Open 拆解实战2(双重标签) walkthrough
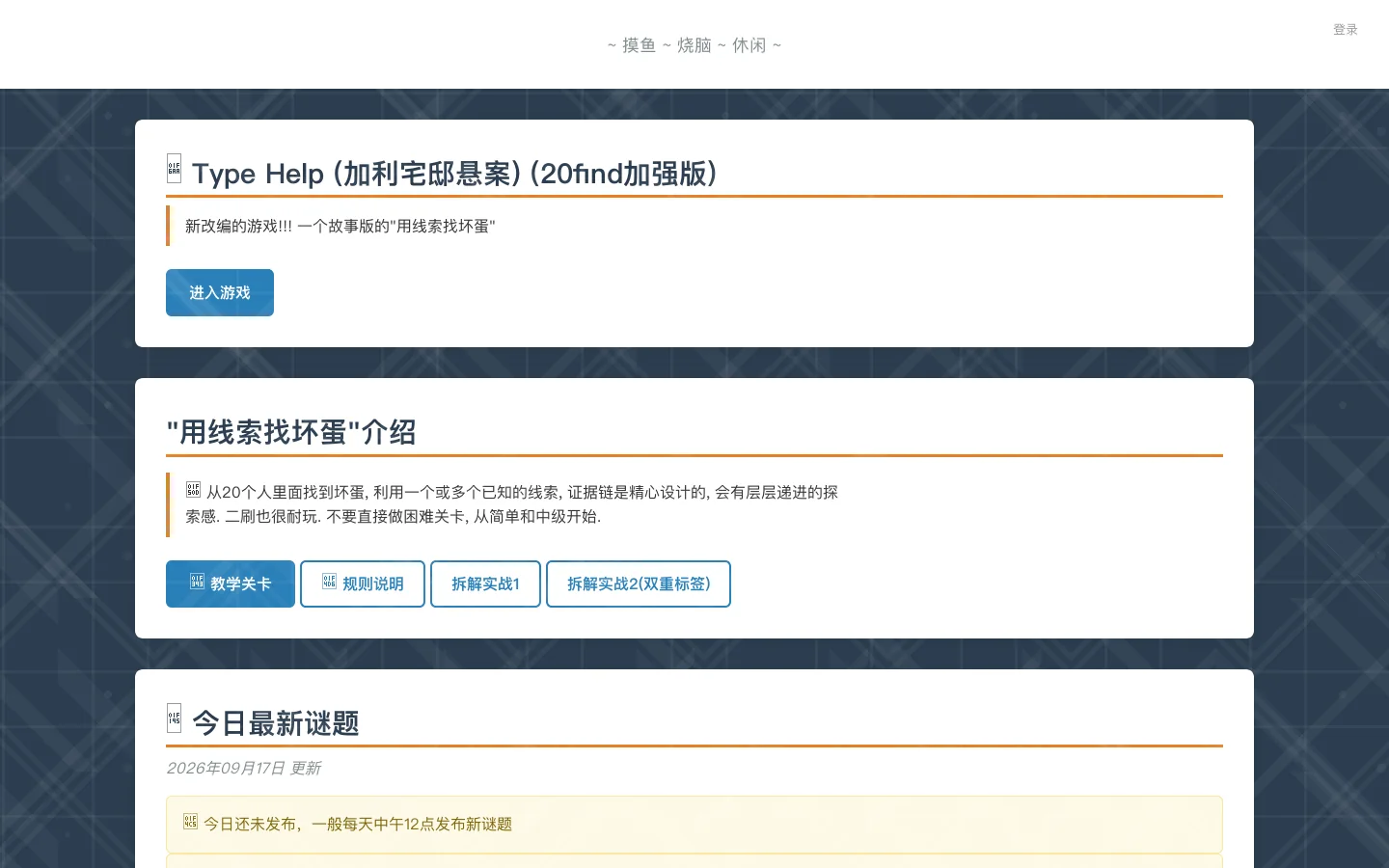 [x=639, y=583]
